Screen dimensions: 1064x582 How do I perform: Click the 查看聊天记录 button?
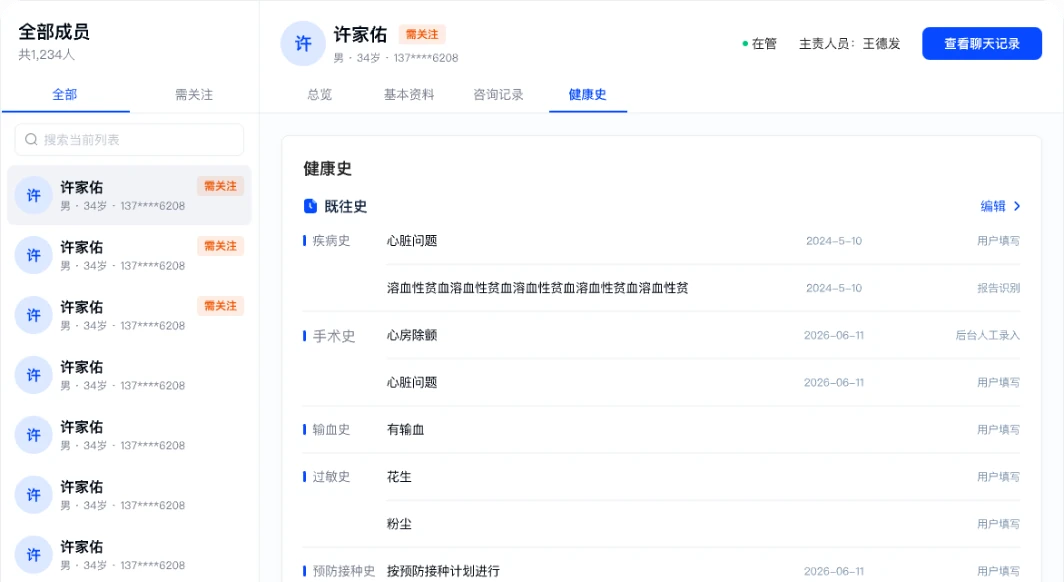click(x=982, y=43)
